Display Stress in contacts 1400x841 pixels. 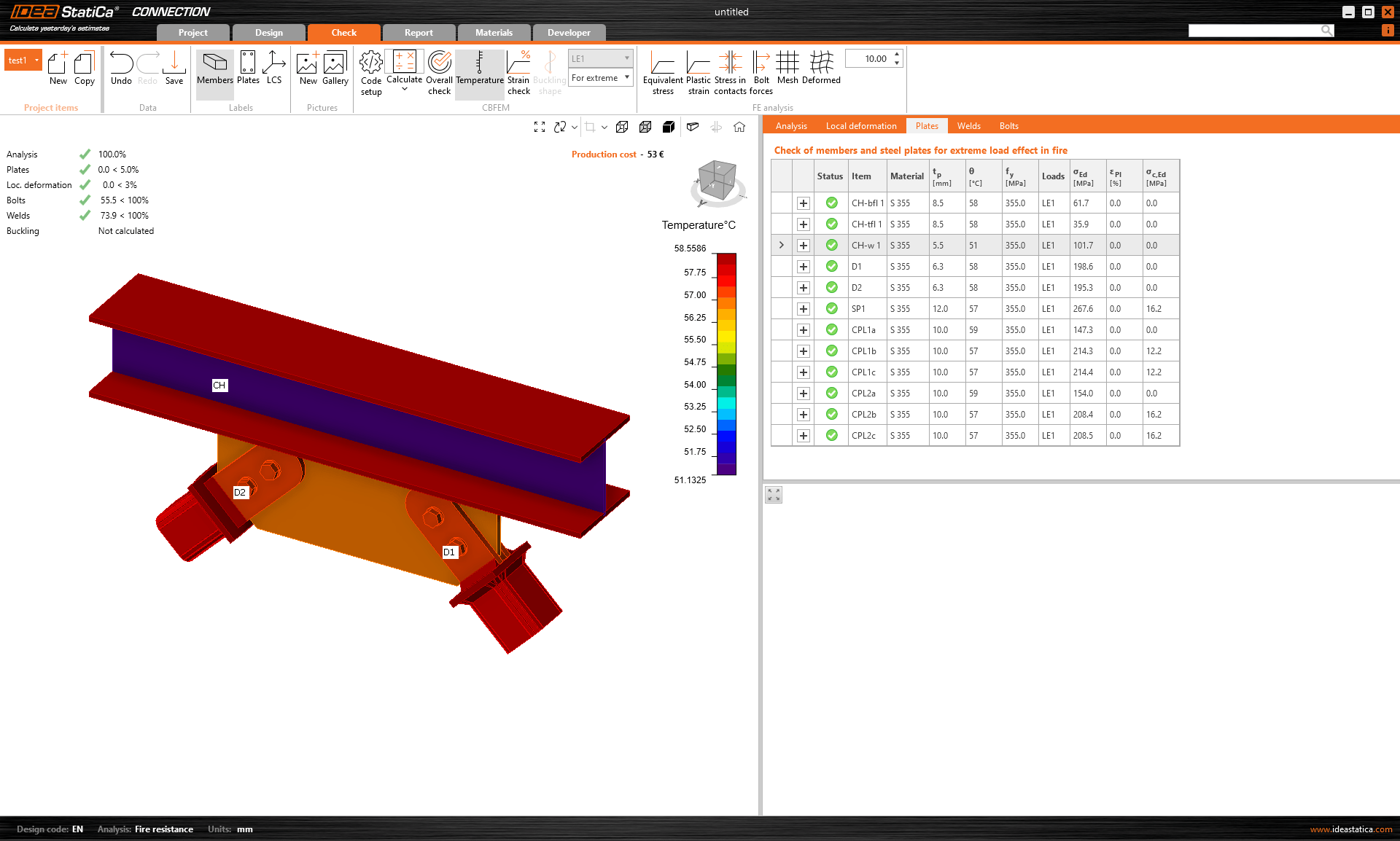(730, 71)
